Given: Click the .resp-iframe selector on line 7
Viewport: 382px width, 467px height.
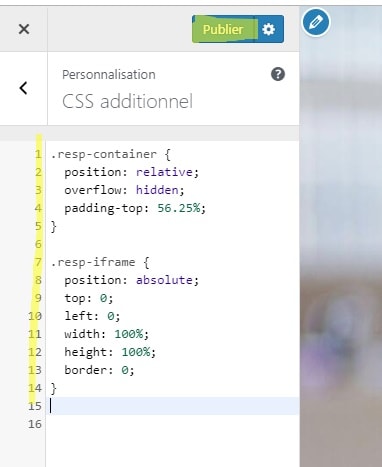Looking at the screenshot, I should coord(93,262).
